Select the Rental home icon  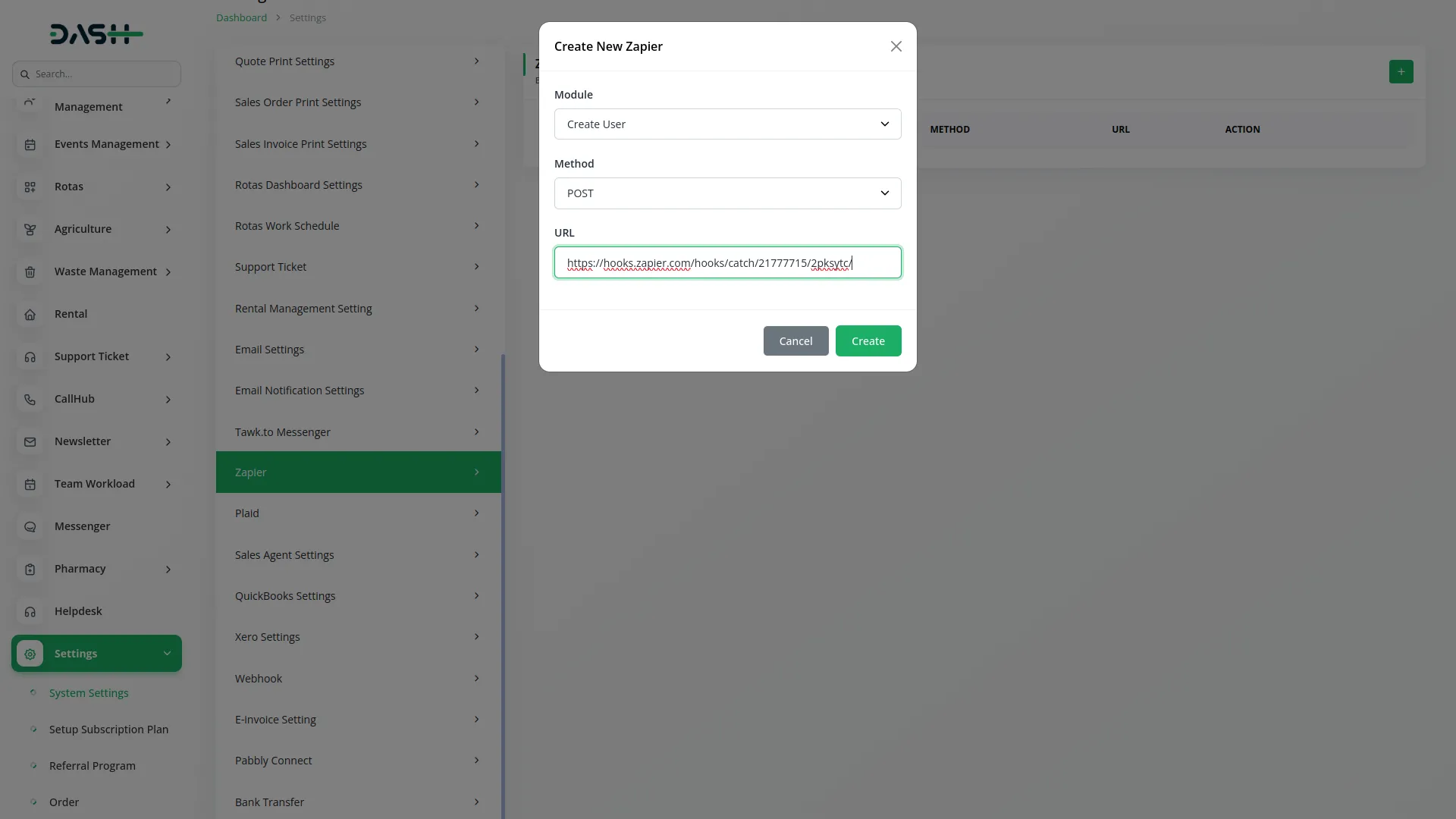(x=30, y=314)
